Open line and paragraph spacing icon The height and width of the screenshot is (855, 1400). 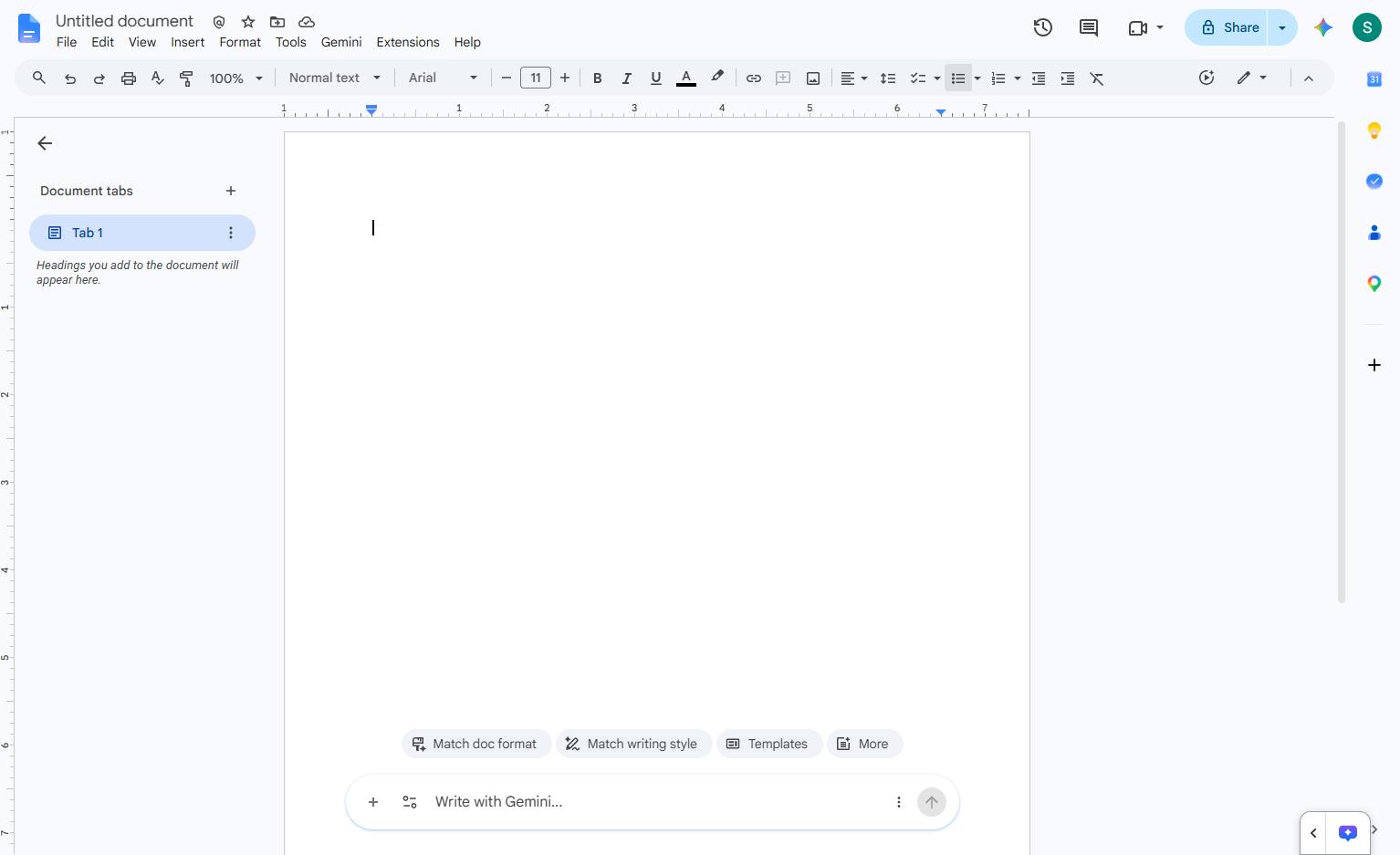click(x=888, y=78)
